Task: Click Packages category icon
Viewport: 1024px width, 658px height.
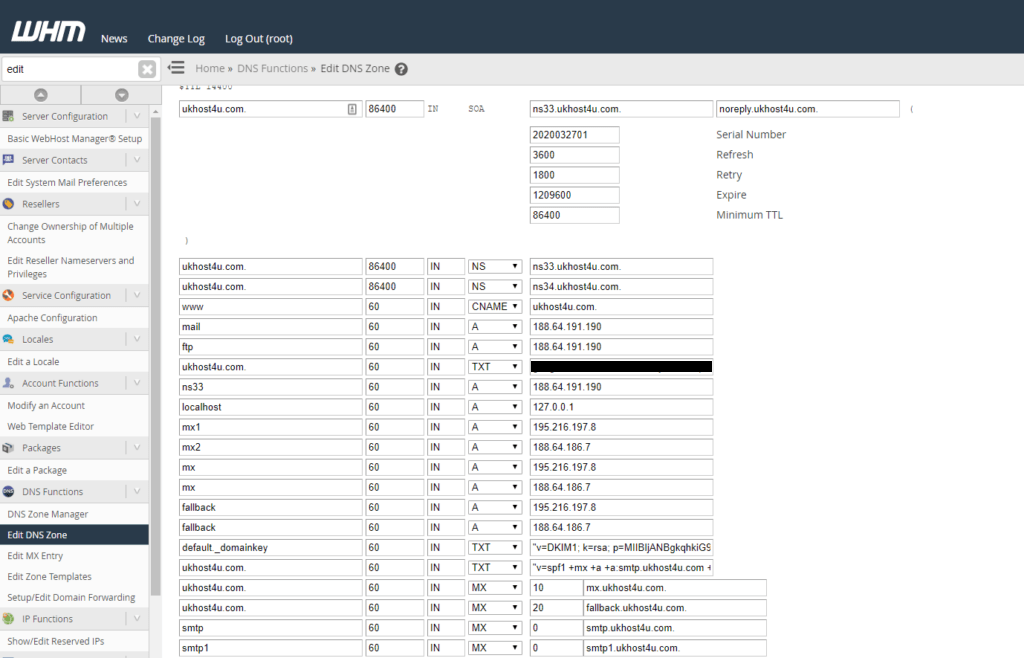Action: [x=8, y=448]
